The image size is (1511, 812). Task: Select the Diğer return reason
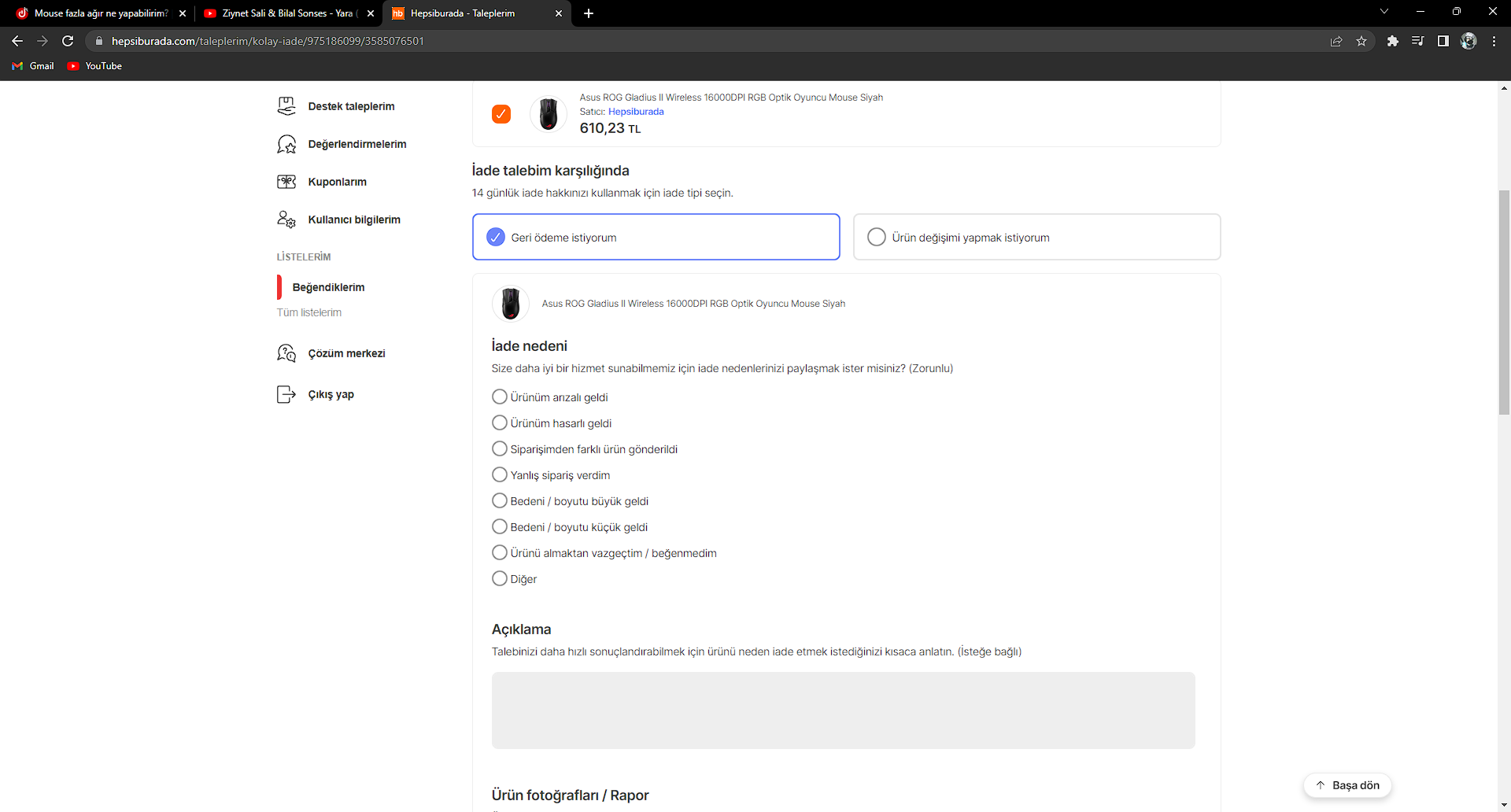pyautogui.click(x=499, y=578)
